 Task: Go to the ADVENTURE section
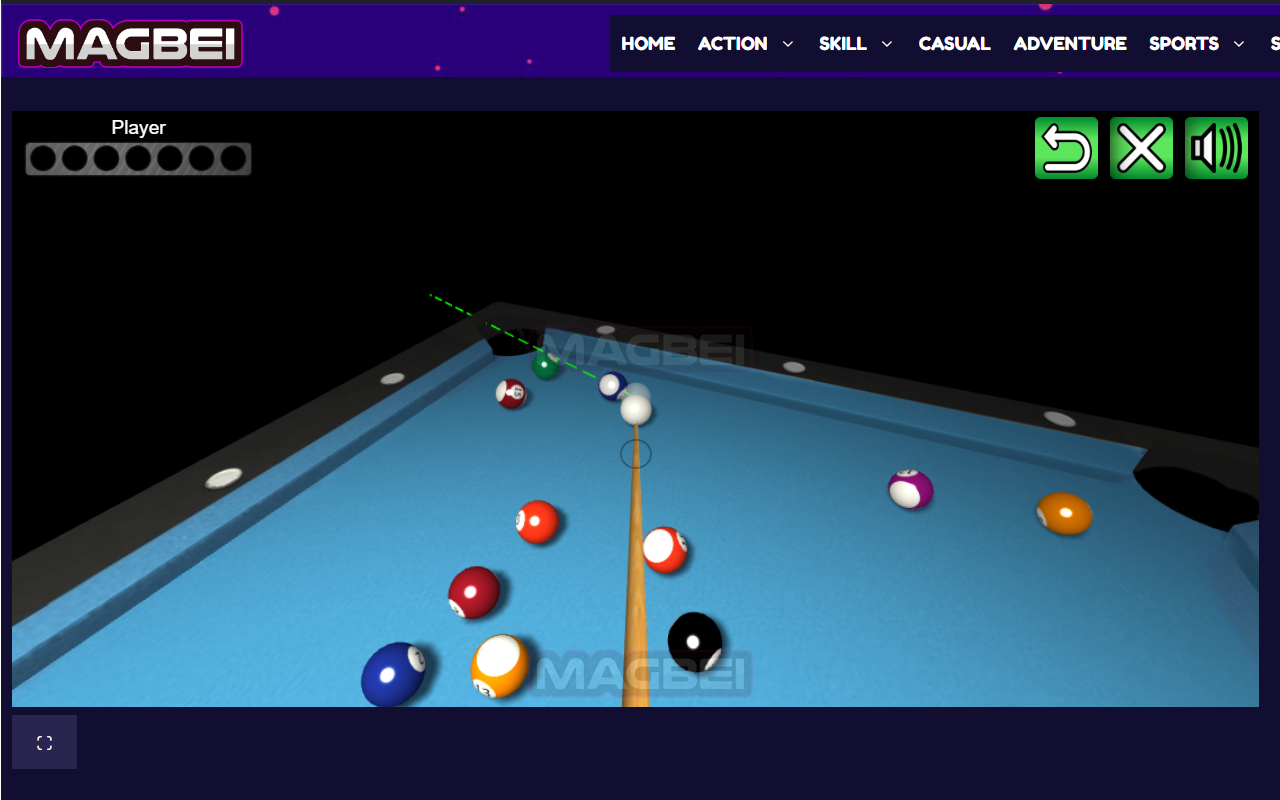1070,43
